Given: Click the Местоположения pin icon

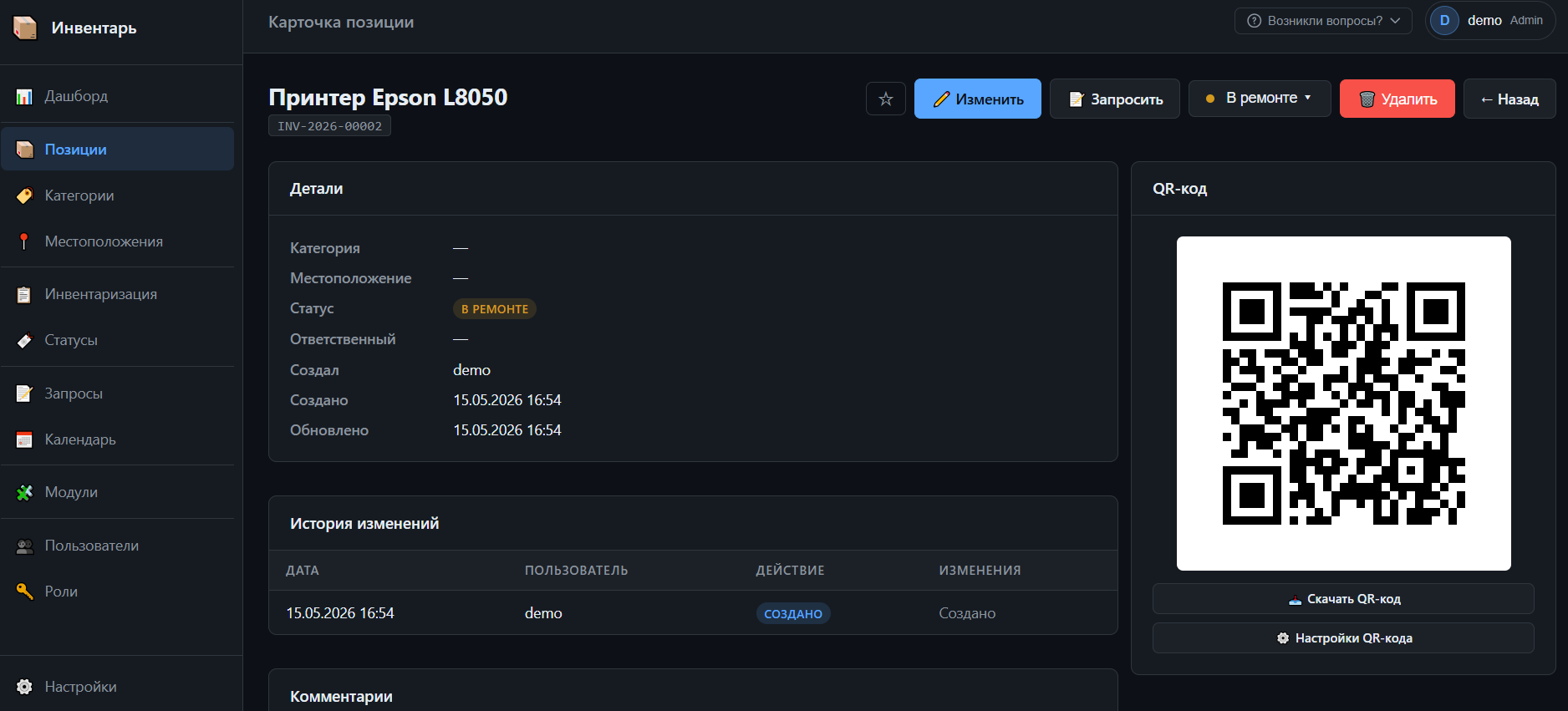Looking at the screenshot, I should tap(24, 241).
